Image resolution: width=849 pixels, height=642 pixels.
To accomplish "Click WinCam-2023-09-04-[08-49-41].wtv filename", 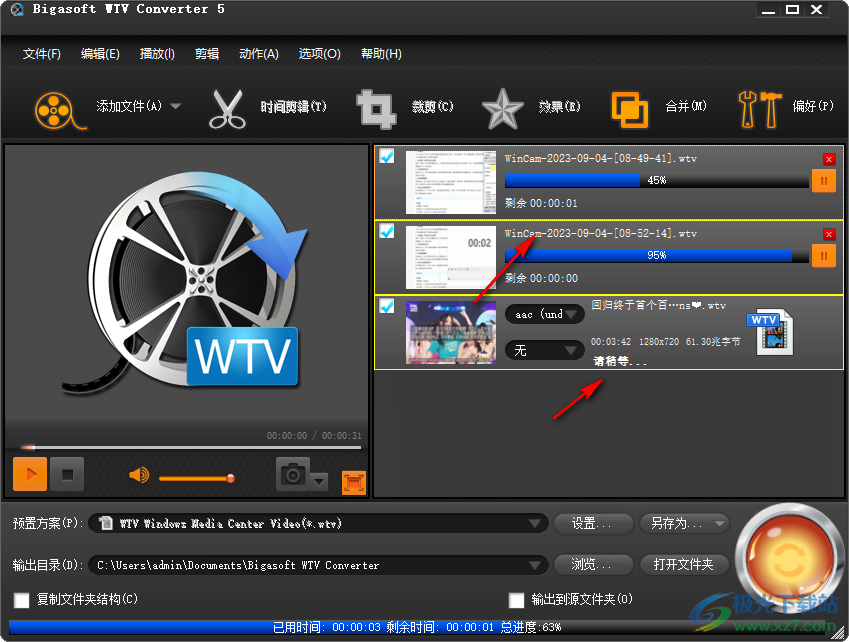I will (x=600, y=159).
